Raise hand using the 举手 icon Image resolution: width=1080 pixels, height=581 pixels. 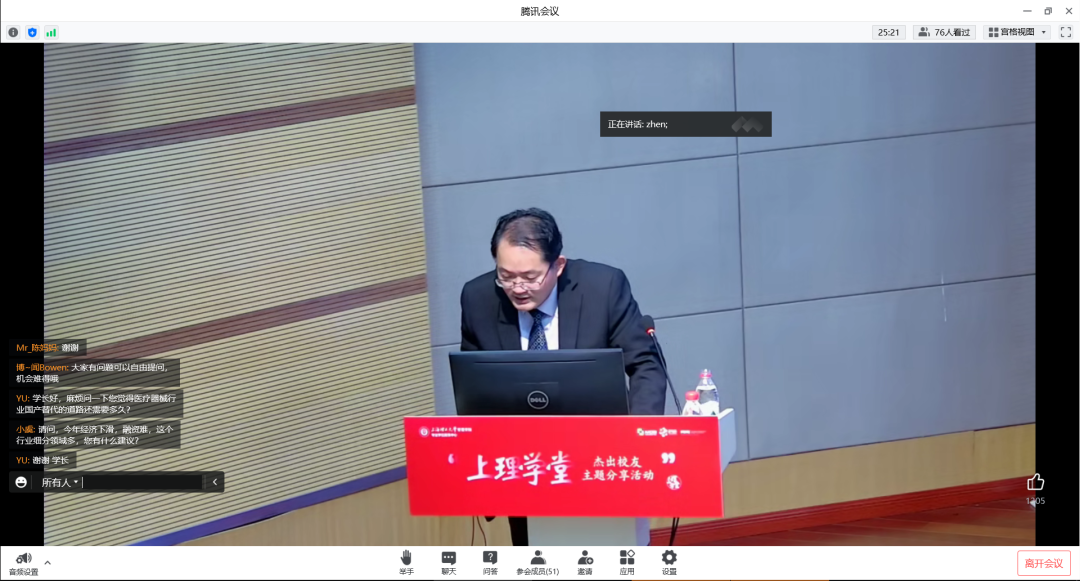pyautogui.click(x=404, y=560)
